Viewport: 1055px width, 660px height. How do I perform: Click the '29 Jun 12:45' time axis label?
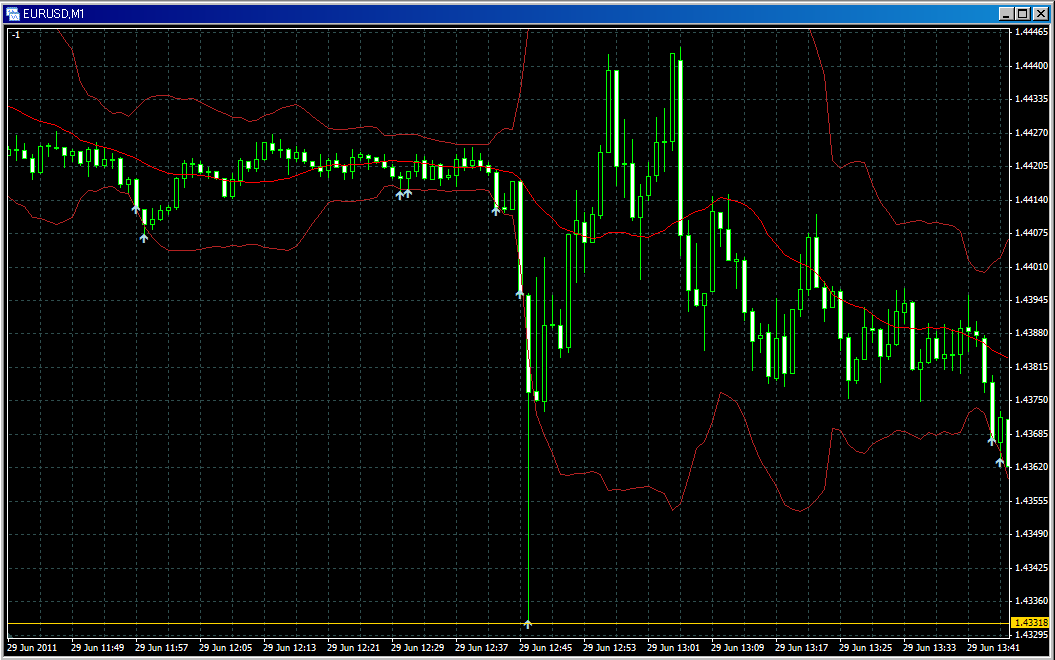[x=543, y=648]
